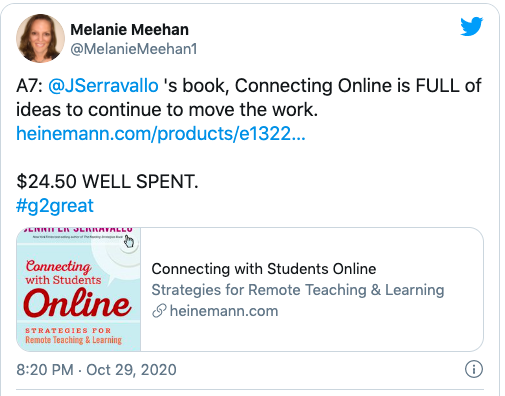Click the tweet body starting with A7:
505x396 pixels.
(249, 97)
